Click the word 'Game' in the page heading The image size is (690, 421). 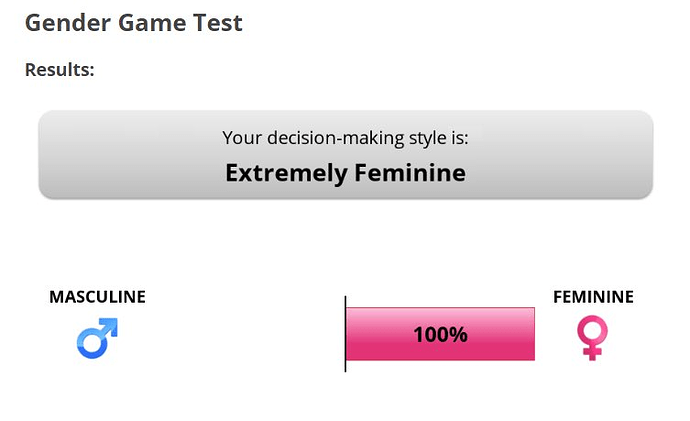point(152,23)
